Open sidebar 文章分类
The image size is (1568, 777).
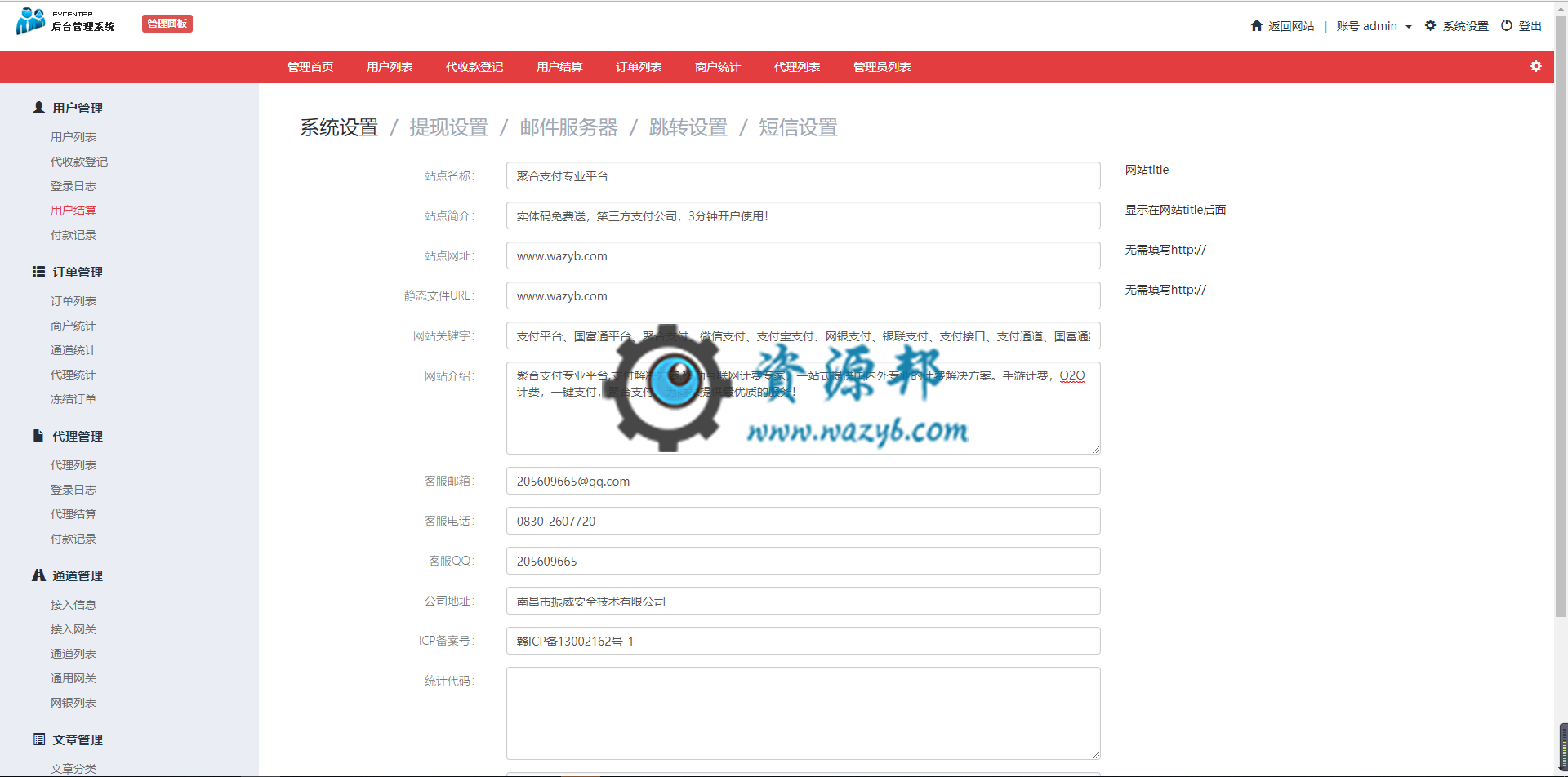click(x=73, y=769)
